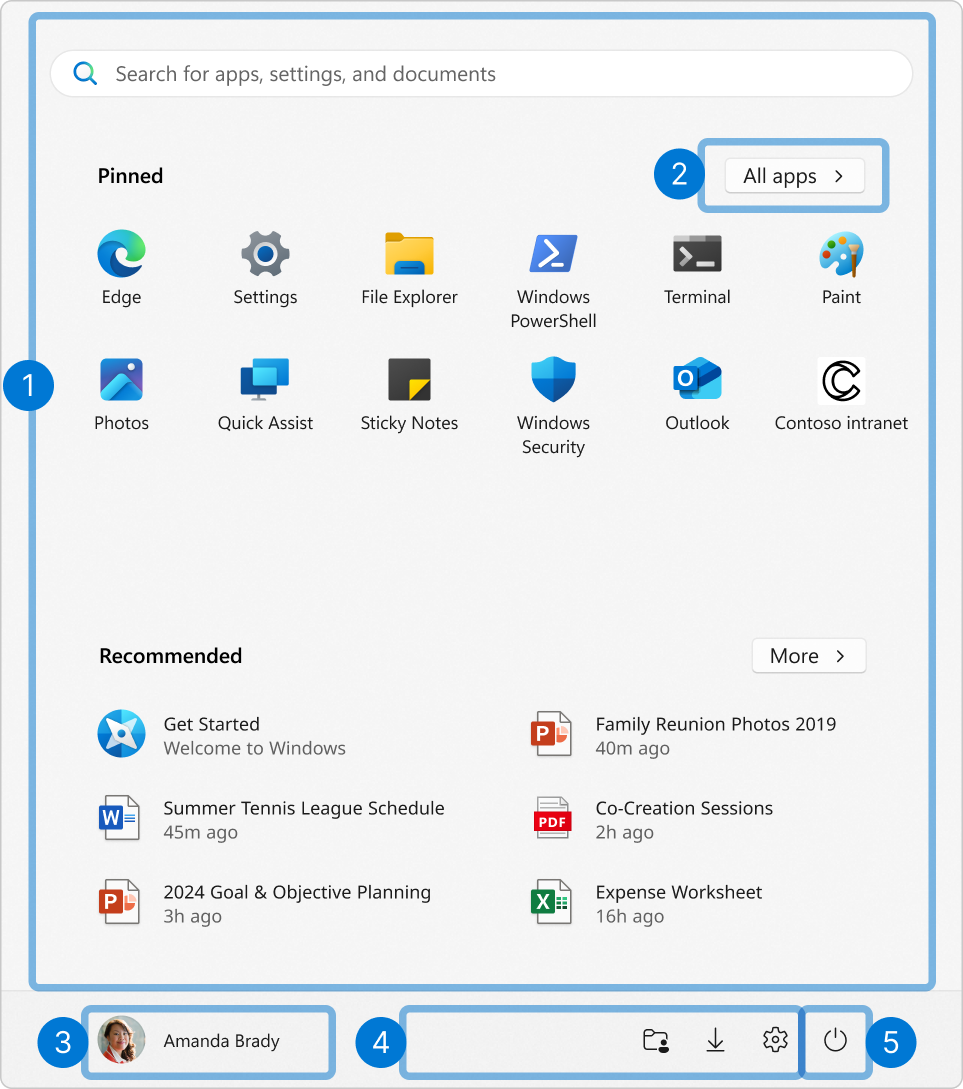Click the "Welcome to Windows" subtitle text

254,748
